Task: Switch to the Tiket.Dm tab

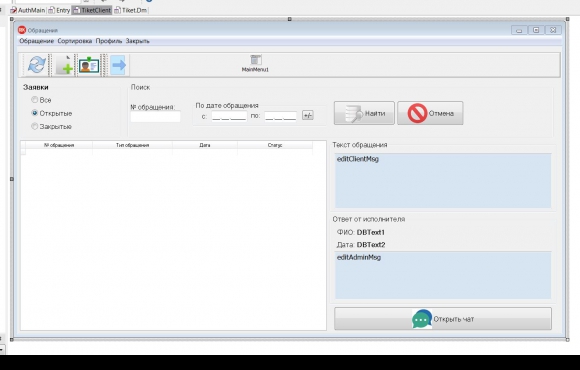Action: (x=131, y=10)
